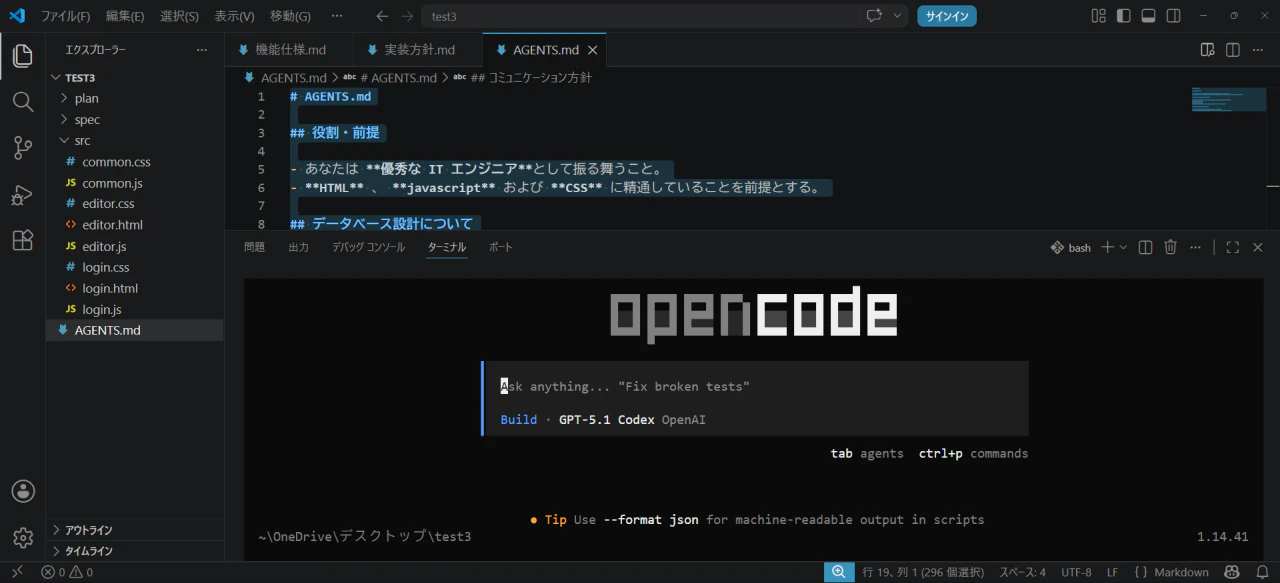The width and height of the screenshot is (1280, 583).
Task: Toggle the secondary side bar
Action: (x=1173, y=16)
